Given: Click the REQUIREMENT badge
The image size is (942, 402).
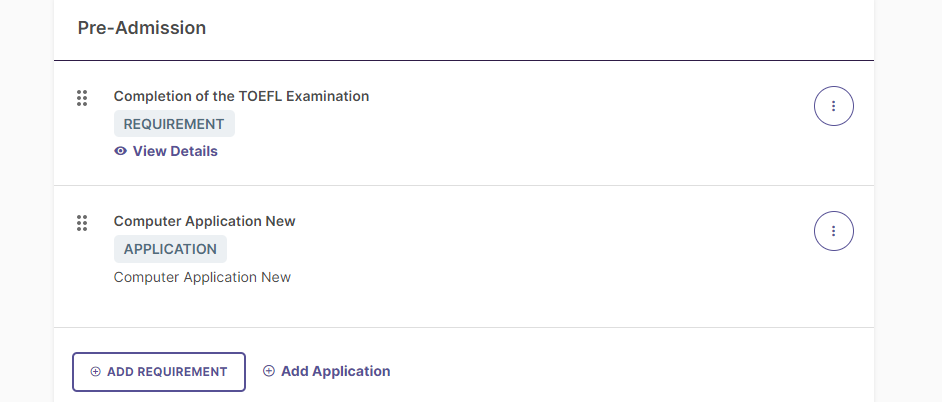Looking at the screenshot, I should tap(174, 124).
